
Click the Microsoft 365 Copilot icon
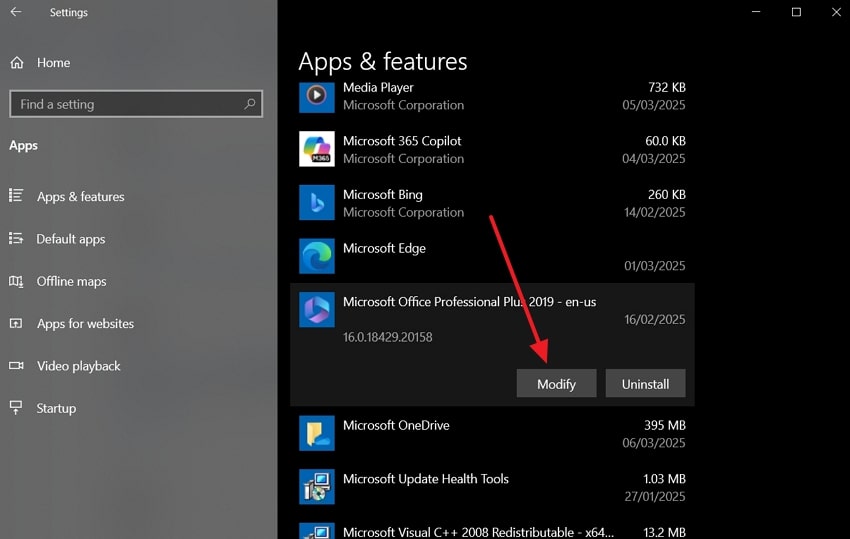[317, 149]
